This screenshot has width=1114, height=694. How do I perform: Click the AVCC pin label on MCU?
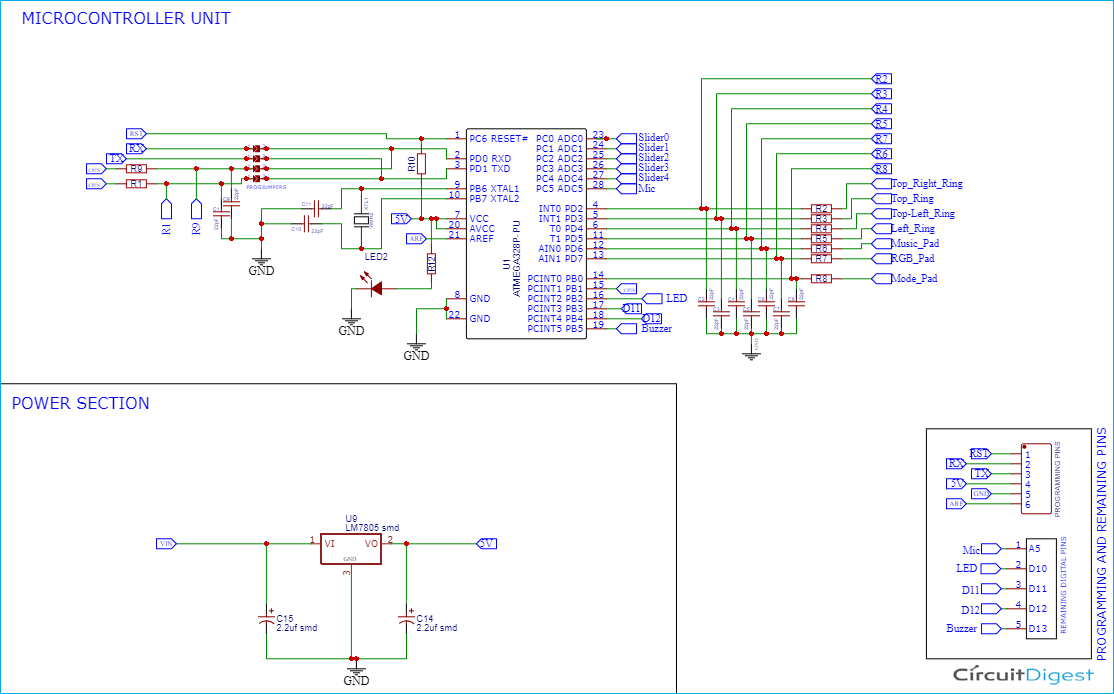(482, 229)
